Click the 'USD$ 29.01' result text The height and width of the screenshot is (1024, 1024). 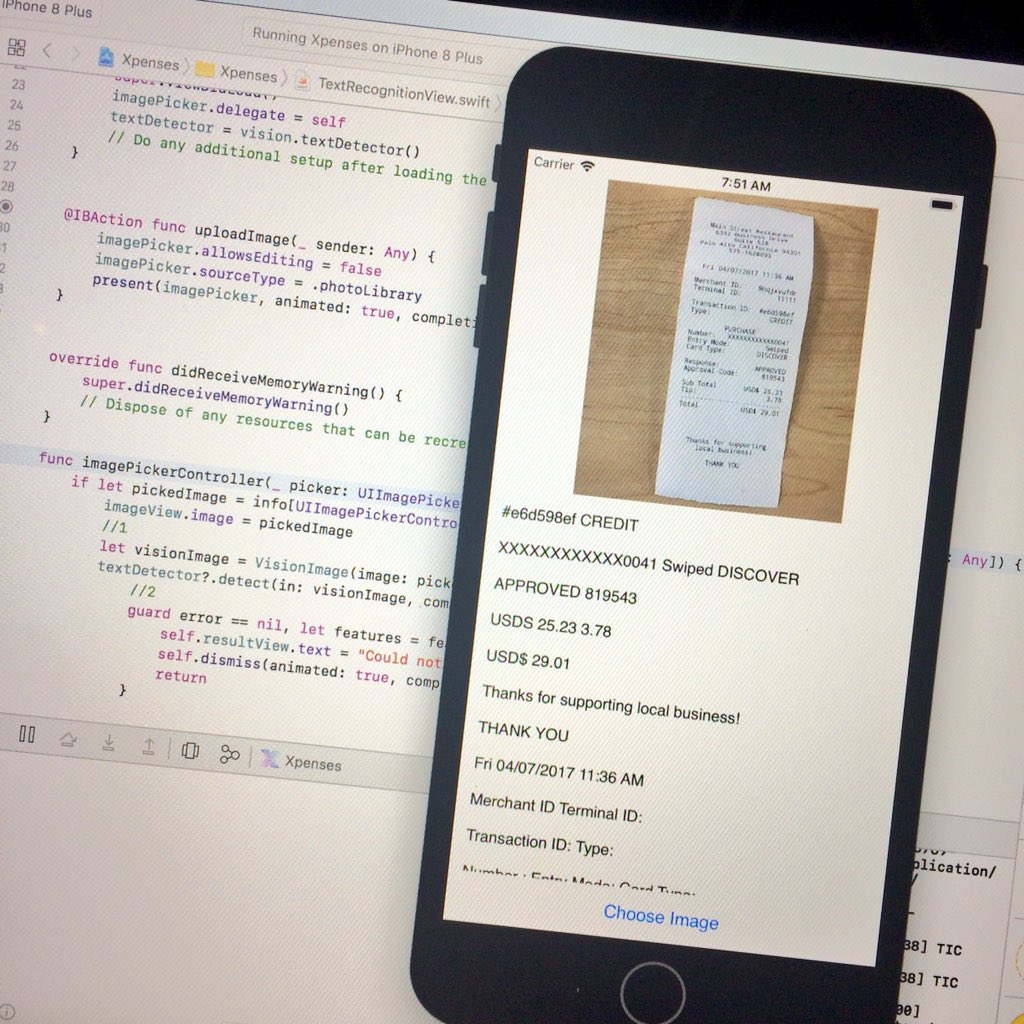pos(528,660)
